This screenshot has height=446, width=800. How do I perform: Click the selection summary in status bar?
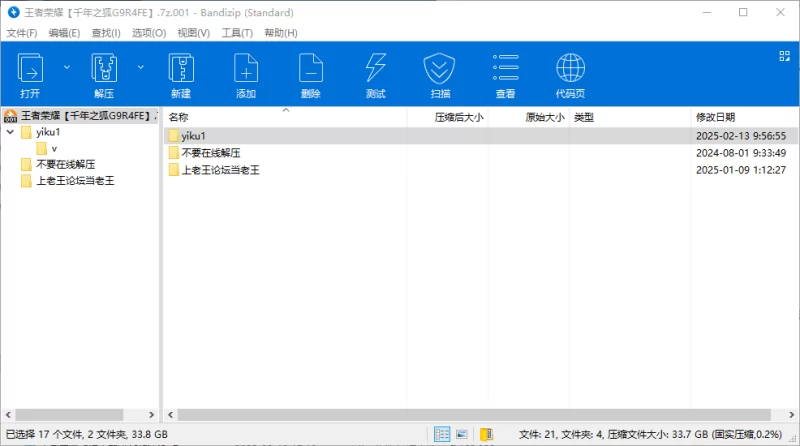pos(87,434)
